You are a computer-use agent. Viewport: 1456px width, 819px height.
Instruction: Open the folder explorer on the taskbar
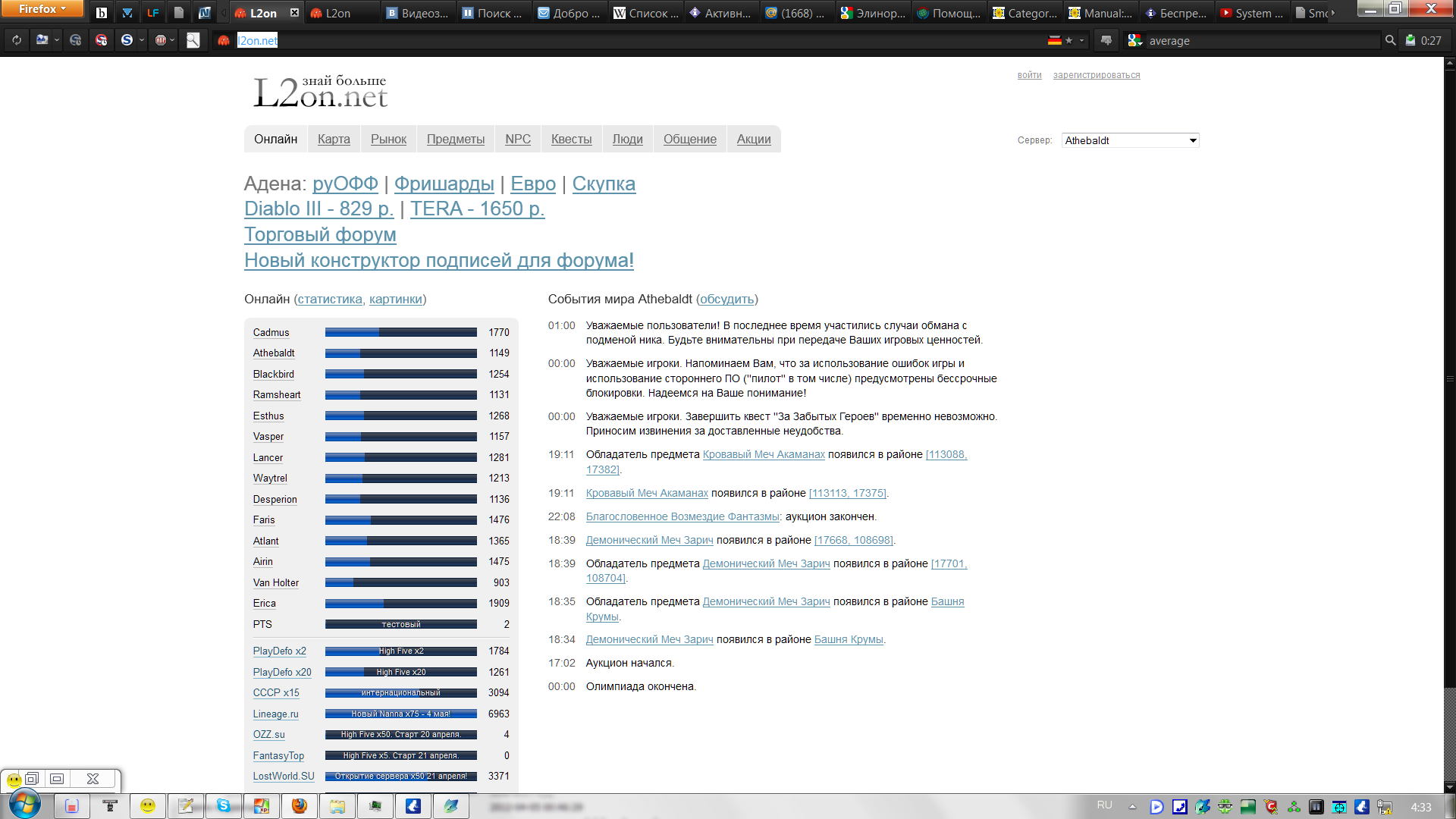pos(337,805)
